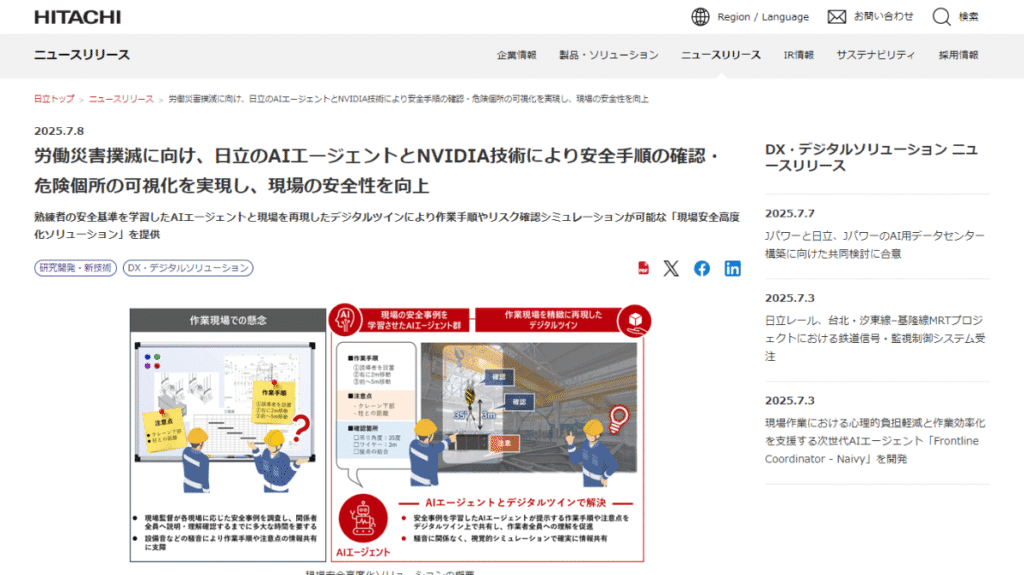Select ニュースリリース in navigation menu

[721, 55]
